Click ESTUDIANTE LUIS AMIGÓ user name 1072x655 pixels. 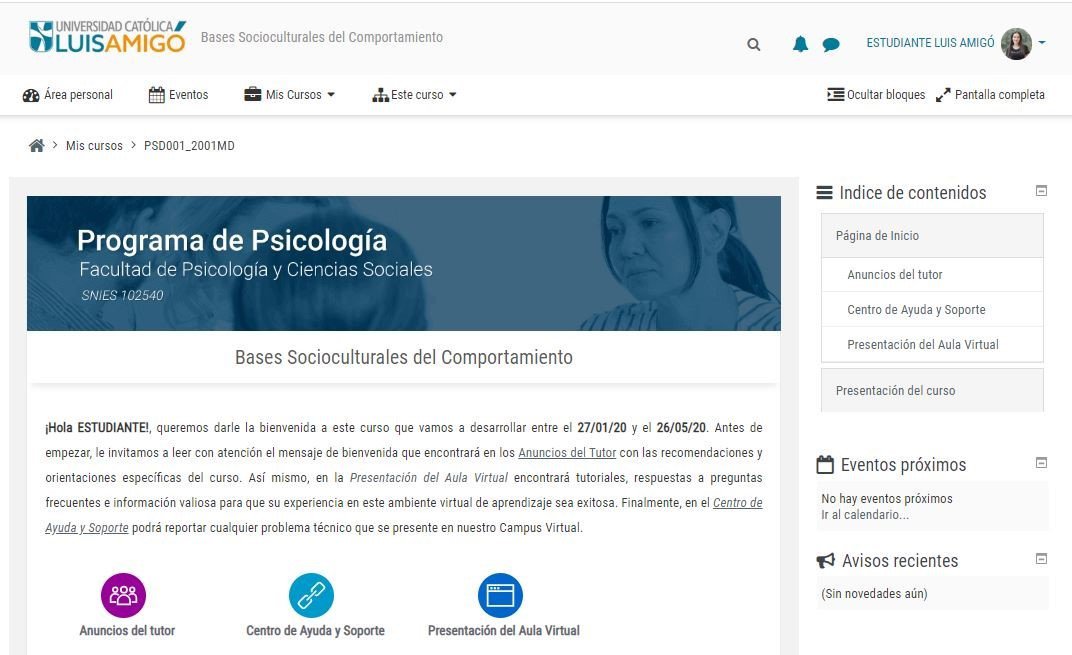pos(930,43)
